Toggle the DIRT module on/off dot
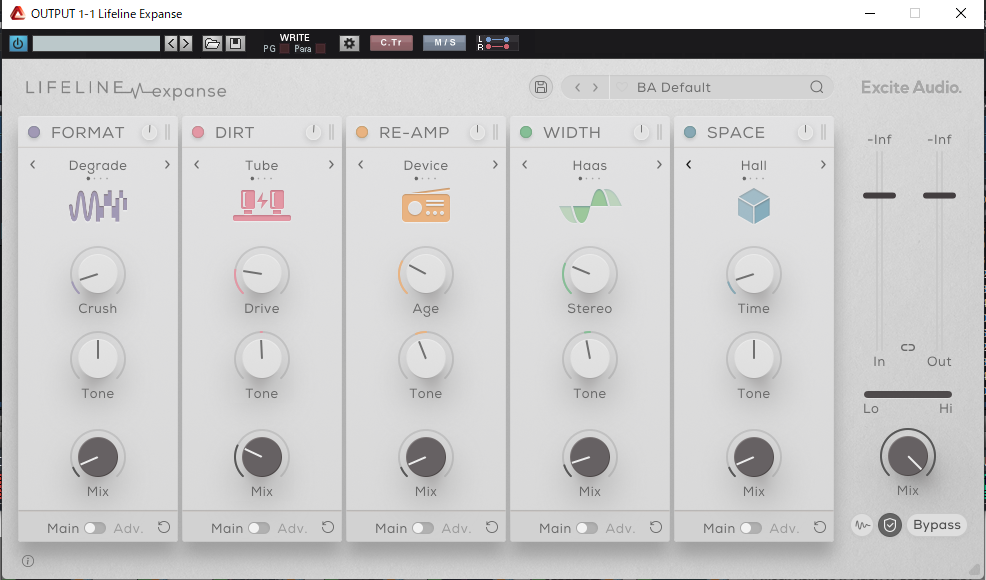 click(197, 132)
